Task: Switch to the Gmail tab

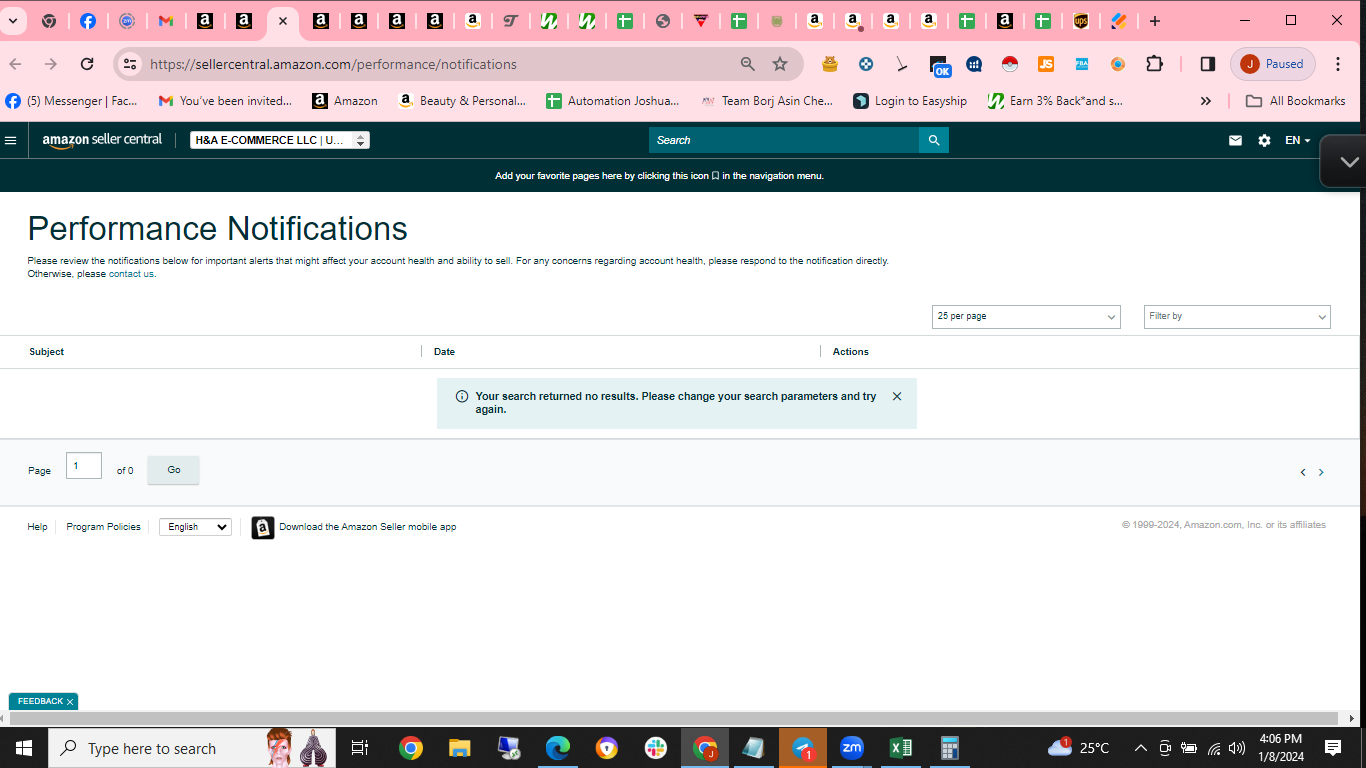Action: point(166,21)
